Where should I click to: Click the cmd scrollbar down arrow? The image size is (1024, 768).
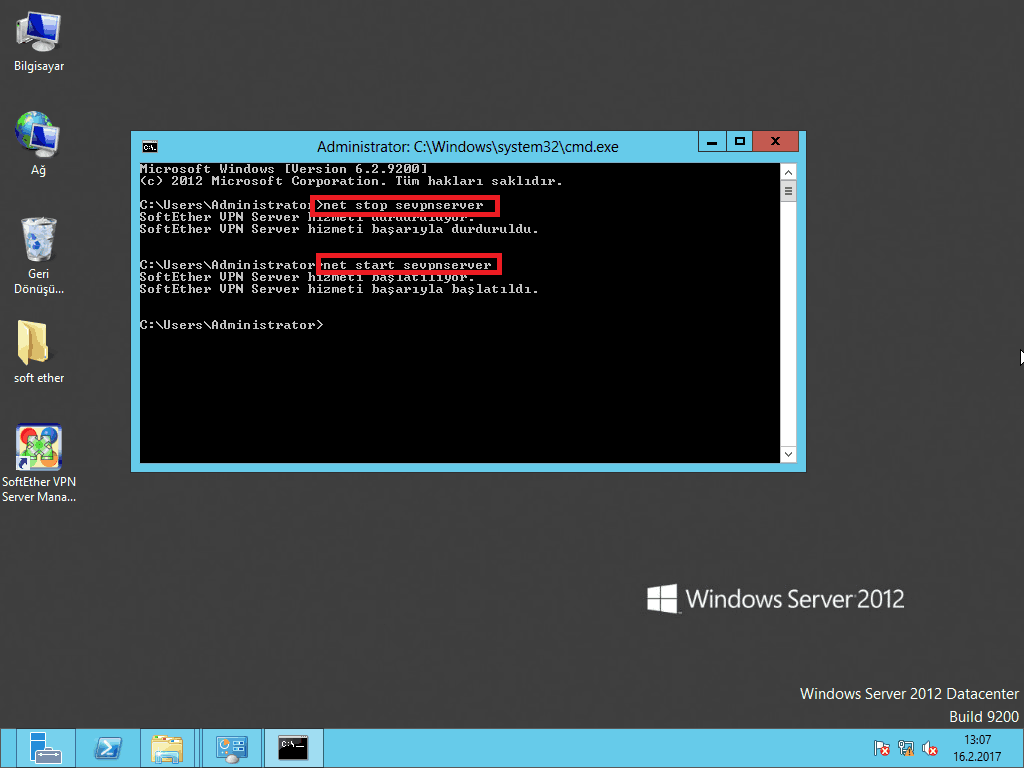click(788, 455)
